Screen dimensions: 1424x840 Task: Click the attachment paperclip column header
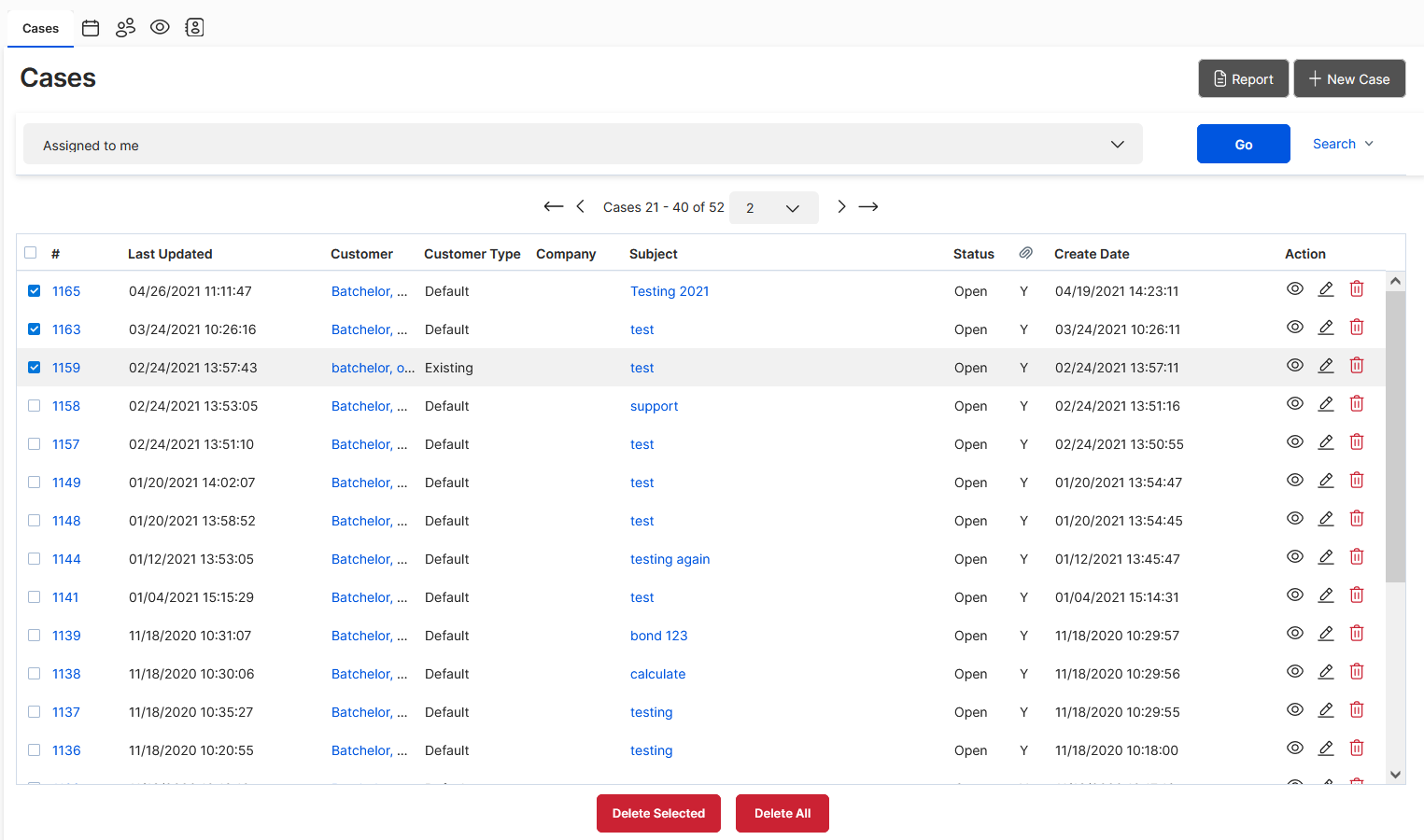point(1025,253)
